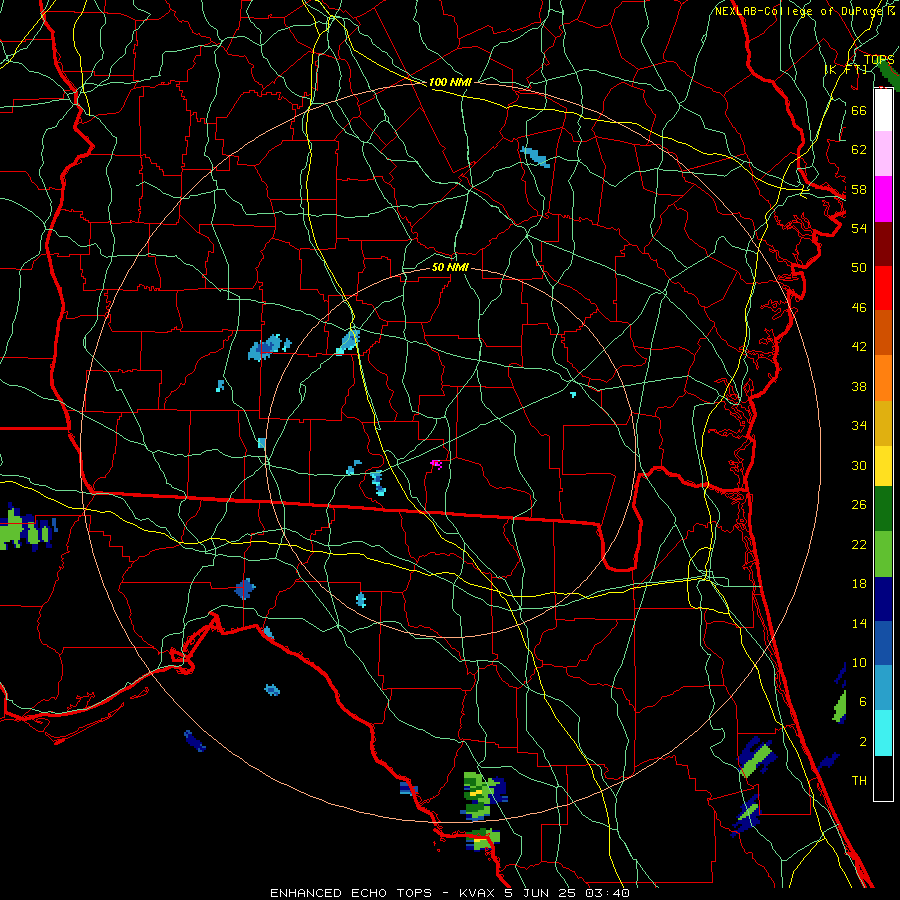
Task: Click the legend value "30"
Action: (859, 465)
